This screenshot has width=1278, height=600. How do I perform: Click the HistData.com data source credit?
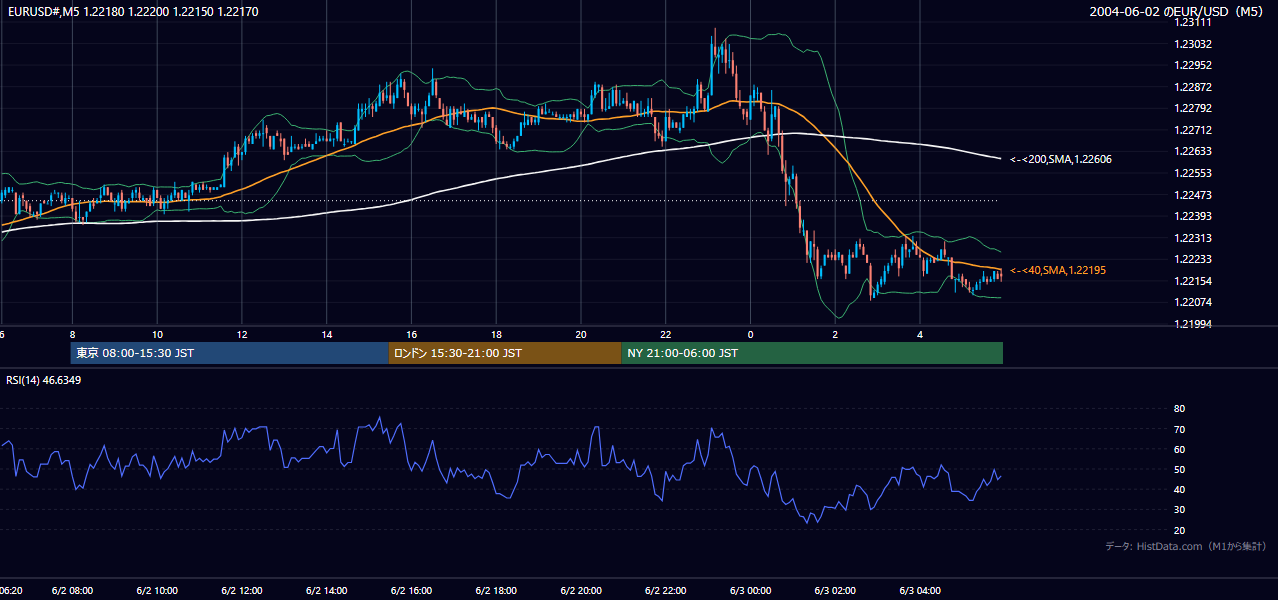click(x=1186, y=546)
